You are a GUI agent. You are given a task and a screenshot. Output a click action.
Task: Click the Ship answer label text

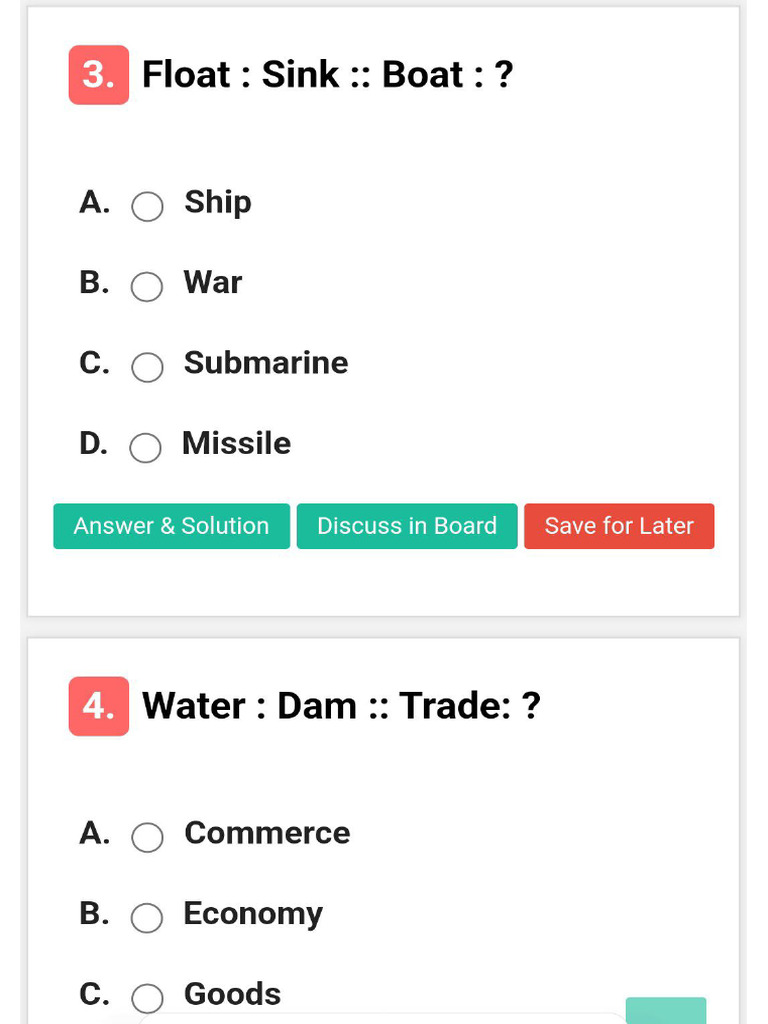pos(218,202)
